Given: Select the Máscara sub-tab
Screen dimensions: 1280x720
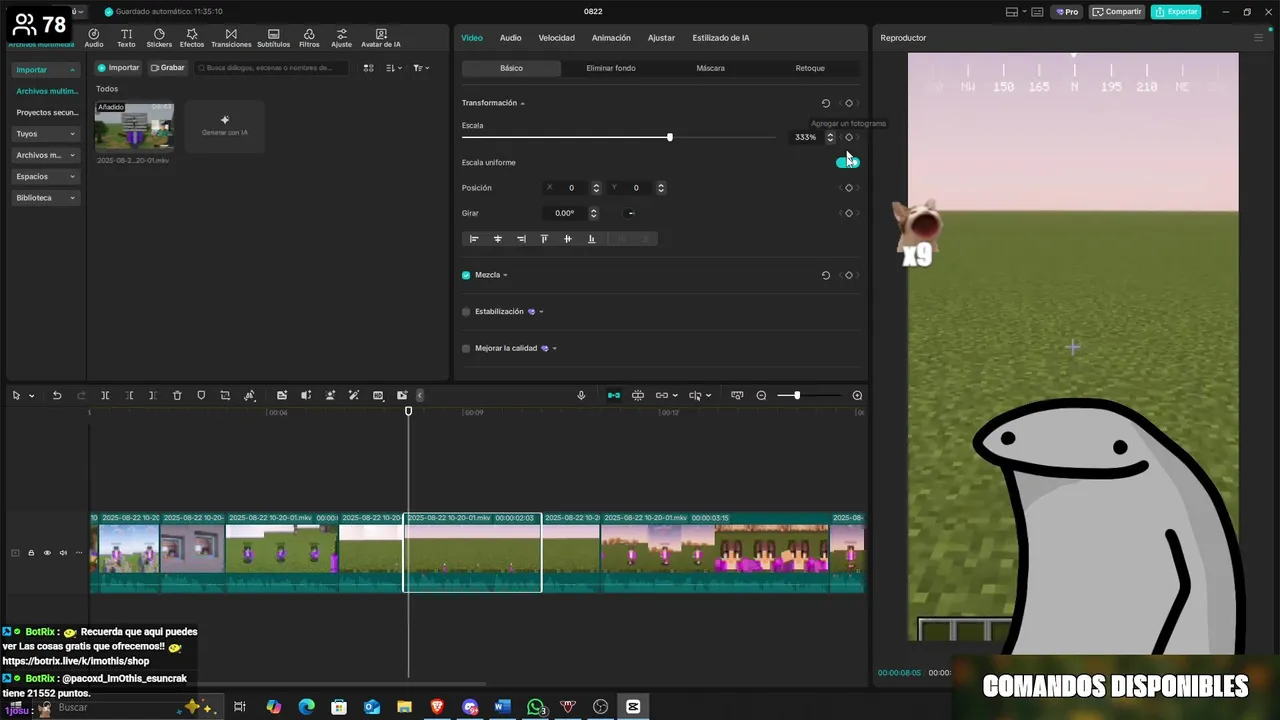Looking at the screenshot, I should 710,68.
